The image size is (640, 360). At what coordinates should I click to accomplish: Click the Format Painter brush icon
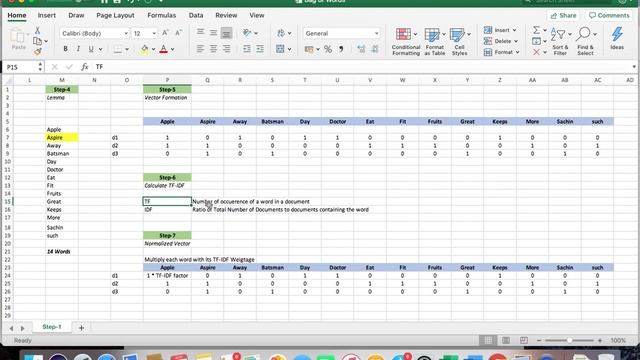[38, 51]
